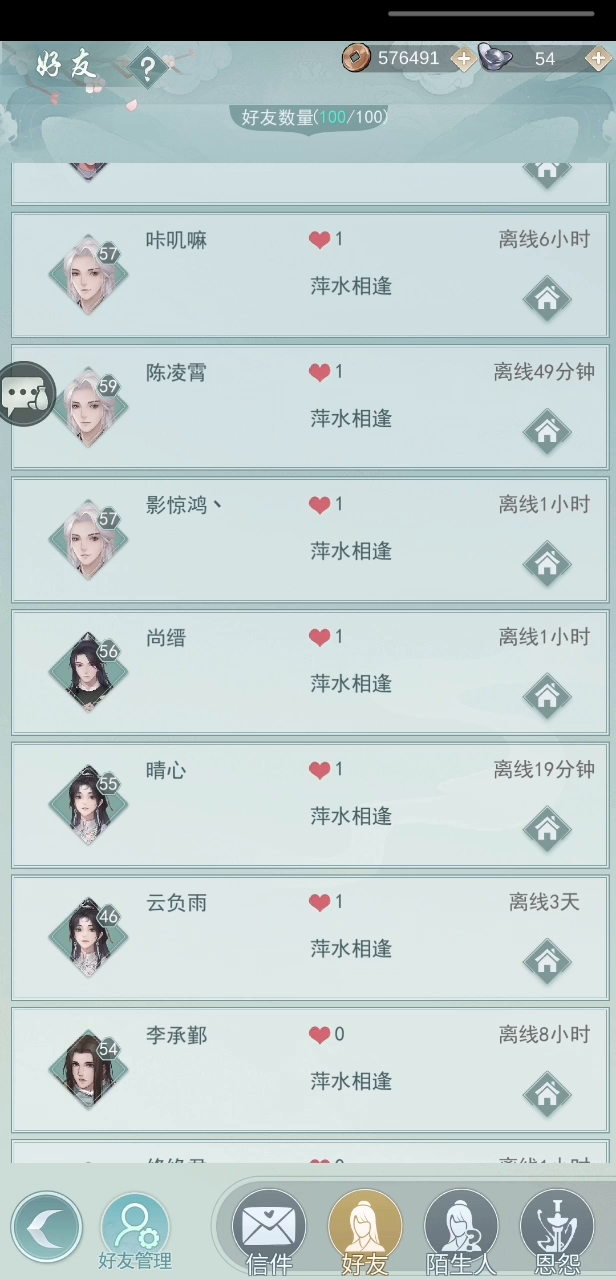Tap 影惊鸿丶's avatar portrait
This screenshot has width=616, height=1280.
click(88, 540)
